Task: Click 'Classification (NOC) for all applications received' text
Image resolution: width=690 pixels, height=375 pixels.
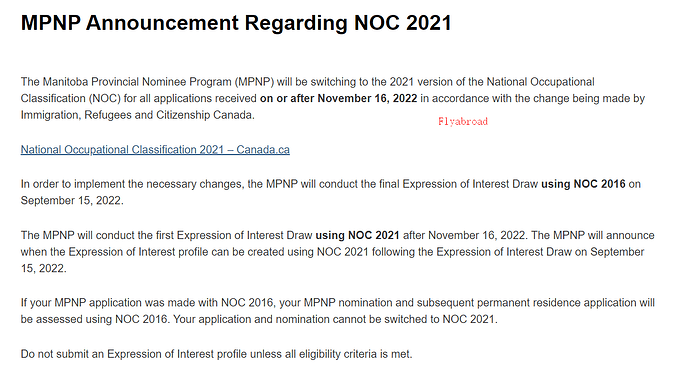Action: click(x=139, y=98)
